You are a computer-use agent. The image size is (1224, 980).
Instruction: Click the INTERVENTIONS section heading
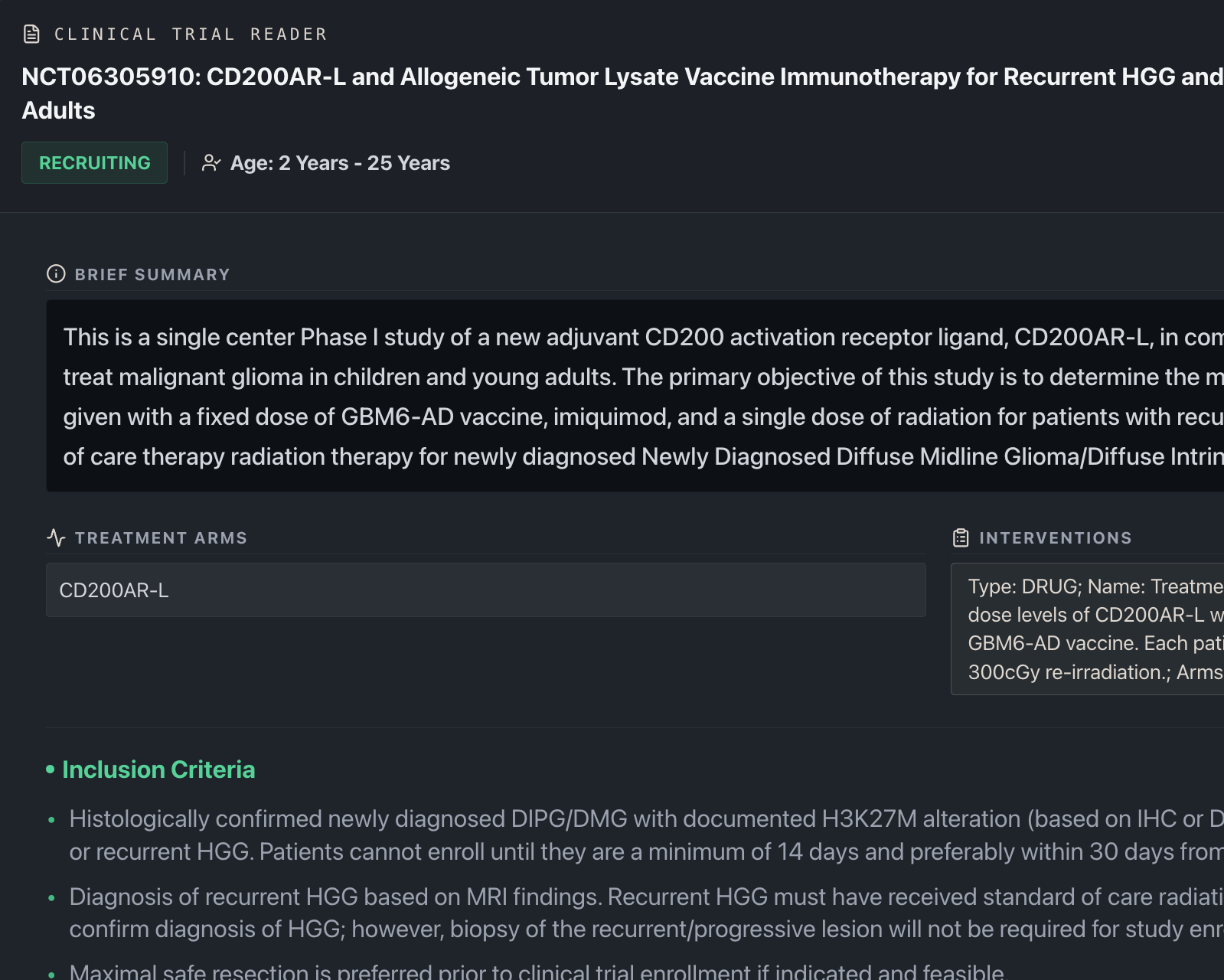[1056, 537]
